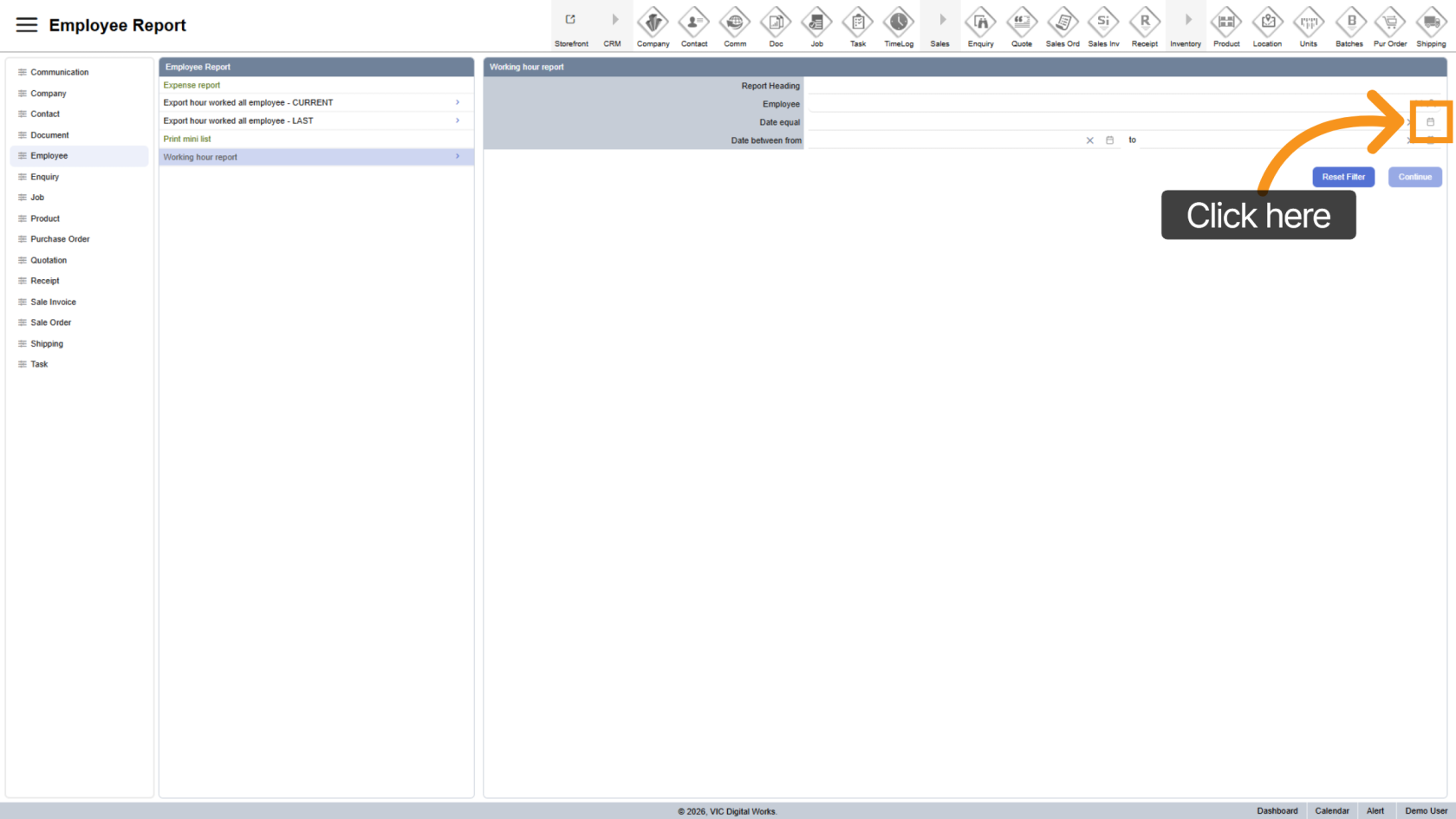Open the Shipping toolbar icon
The image size is (1456, 819).
[1431, 26]
